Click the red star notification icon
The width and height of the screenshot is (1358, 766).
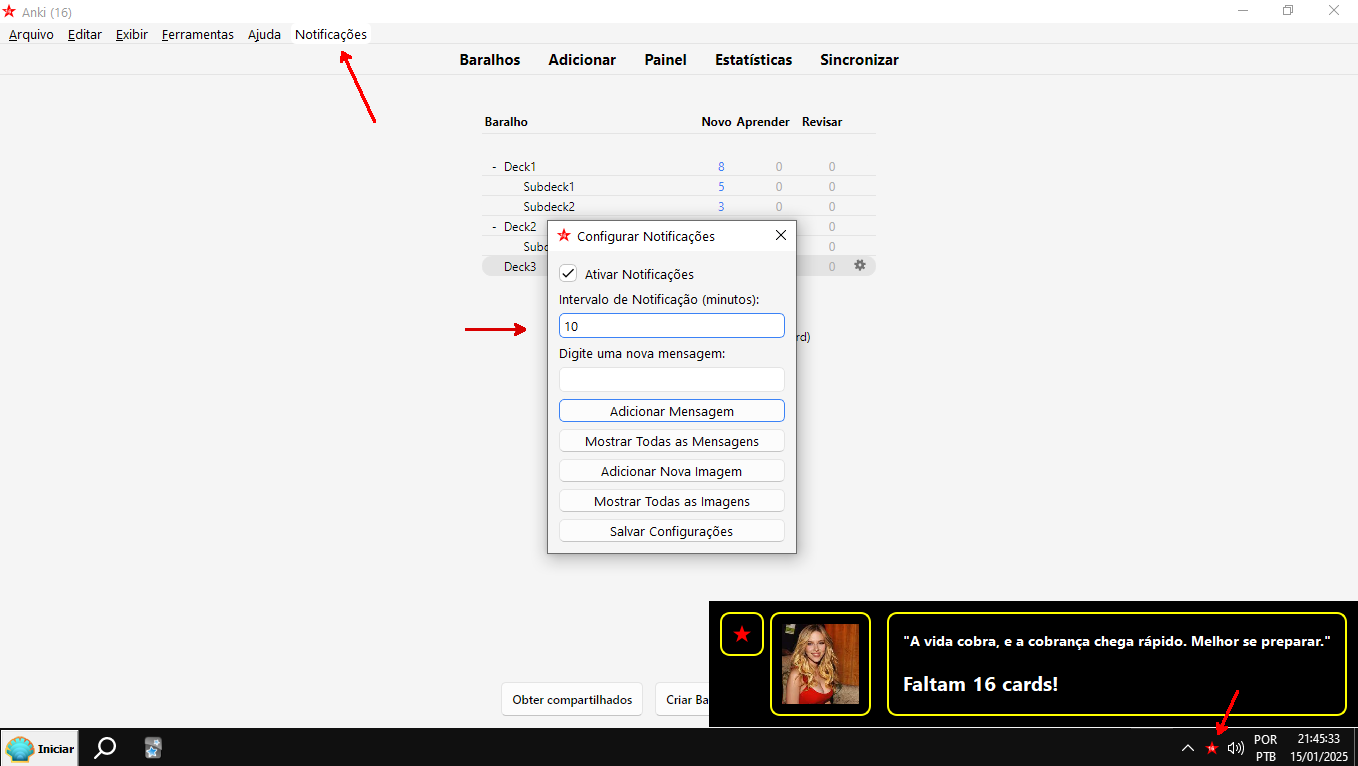[742, 634]
